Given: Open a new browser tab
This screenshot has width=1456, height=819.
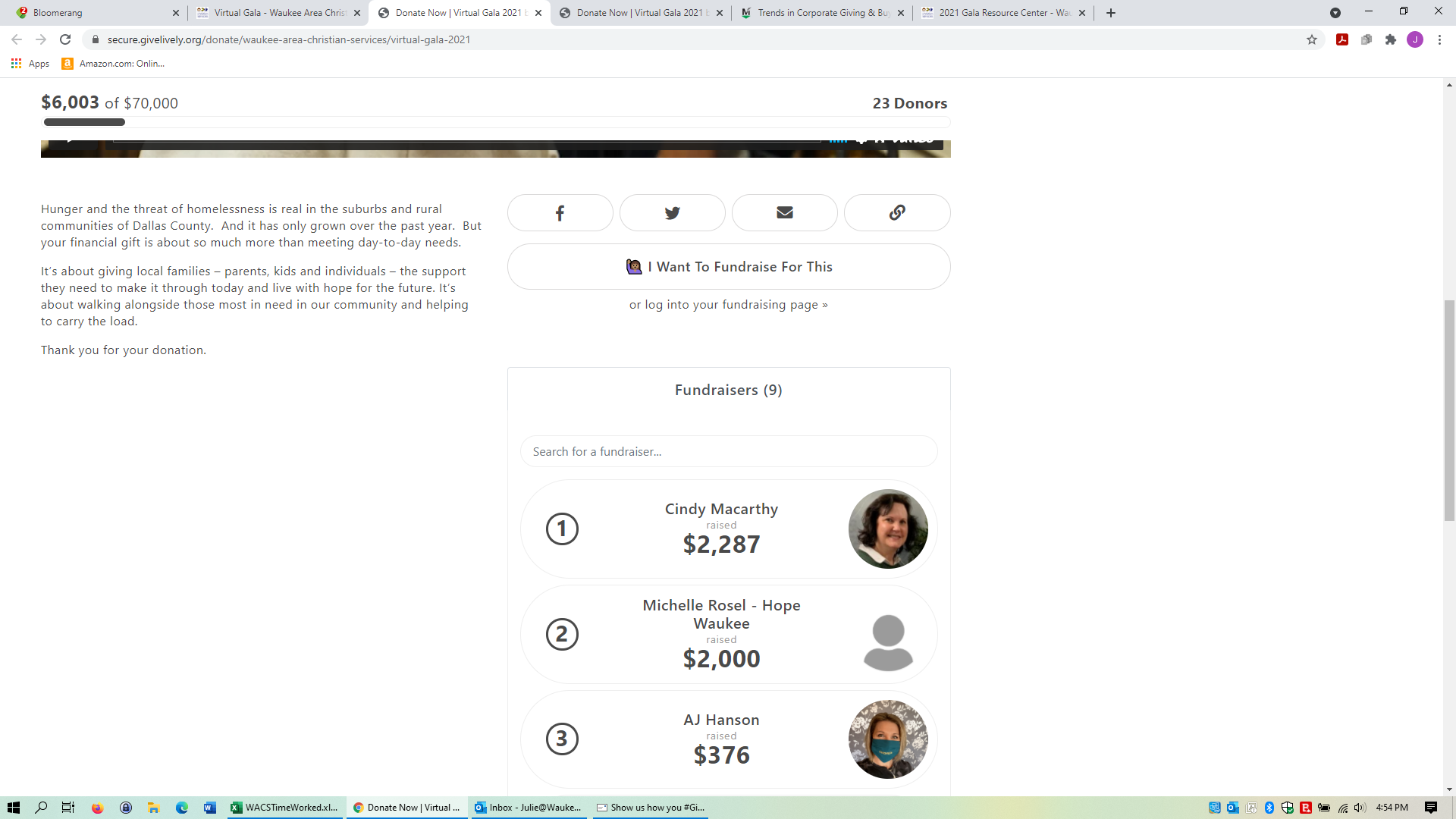Looking at the screenshot, I should 1111,13.
